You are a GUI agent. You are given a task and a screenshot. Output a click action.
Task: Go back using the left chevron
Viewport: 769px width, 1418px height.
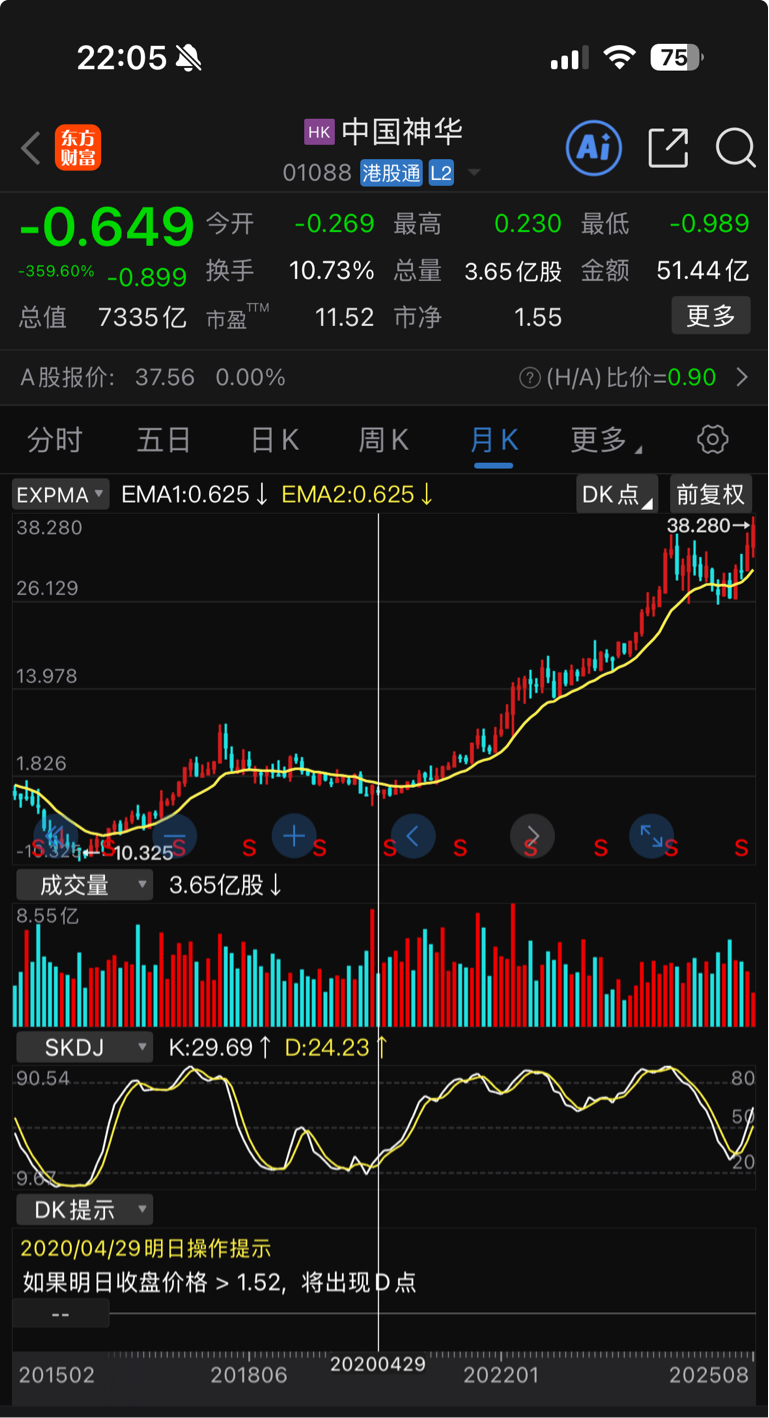(31, 148)
